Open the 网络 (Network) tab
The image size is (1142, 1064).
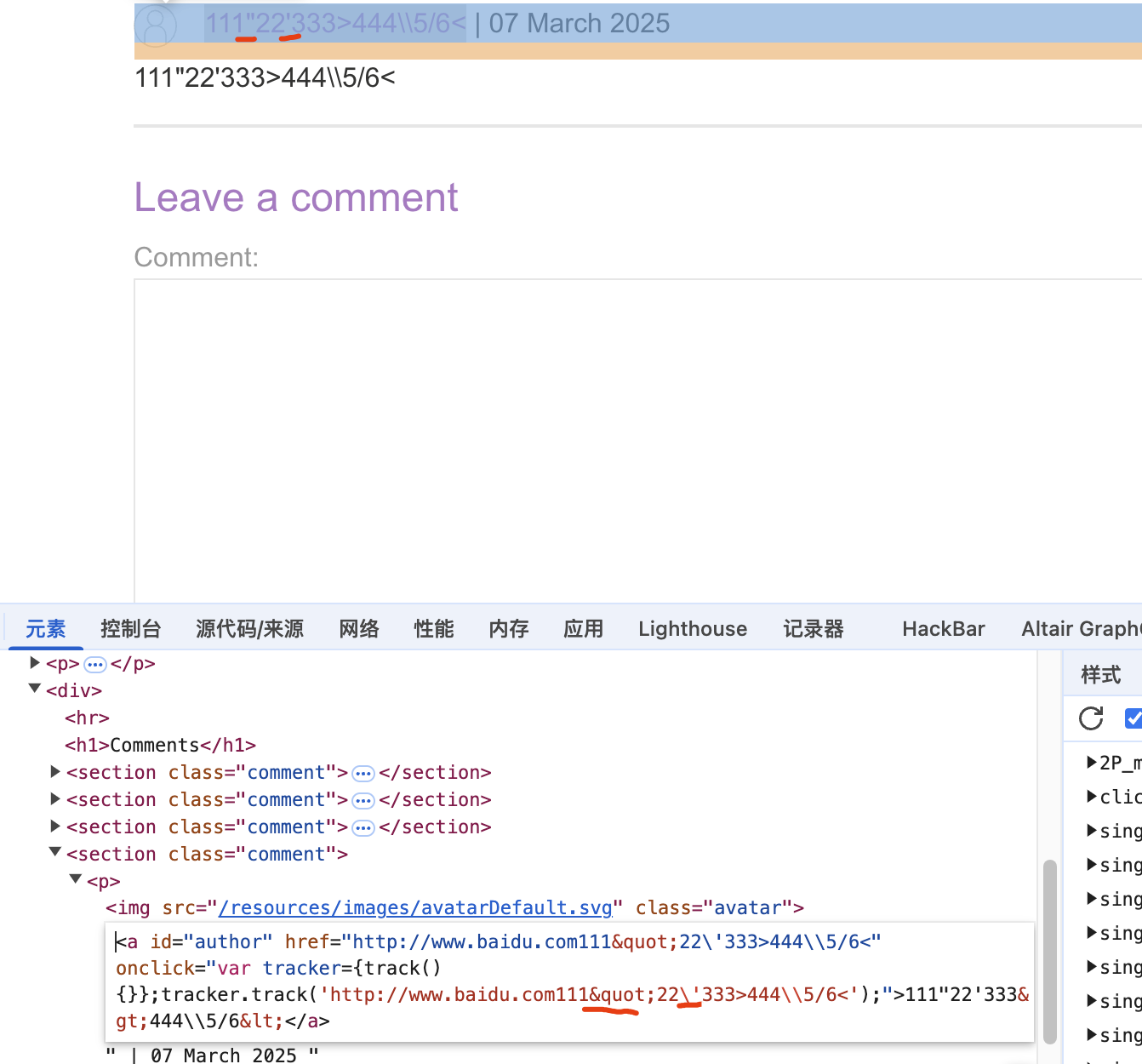click(358, 629)
